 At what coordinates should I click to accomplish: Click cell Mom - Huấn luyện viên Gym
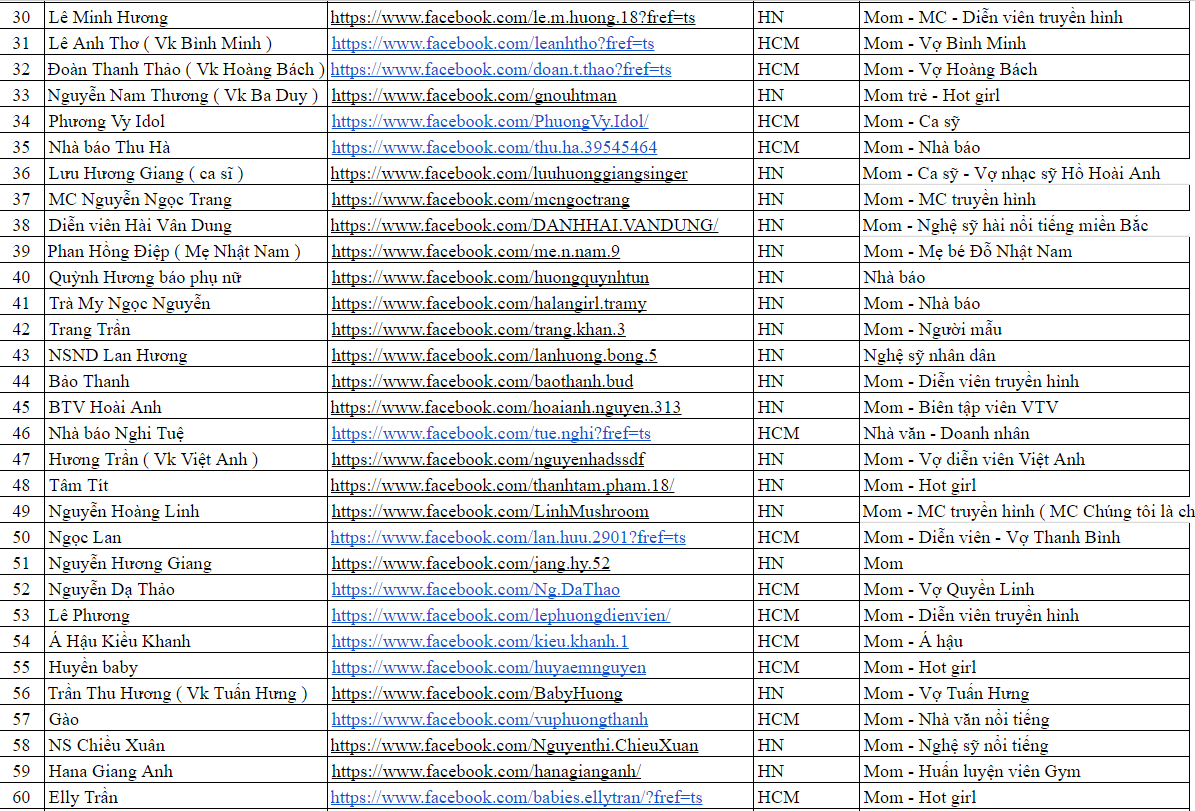(x=971, y=771)
